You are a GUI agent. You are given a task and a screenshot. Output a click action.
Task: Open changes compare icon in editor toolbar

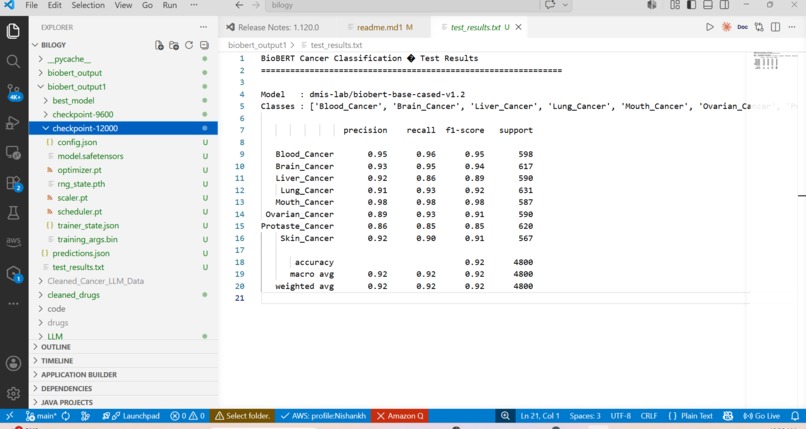coord(759,27)
